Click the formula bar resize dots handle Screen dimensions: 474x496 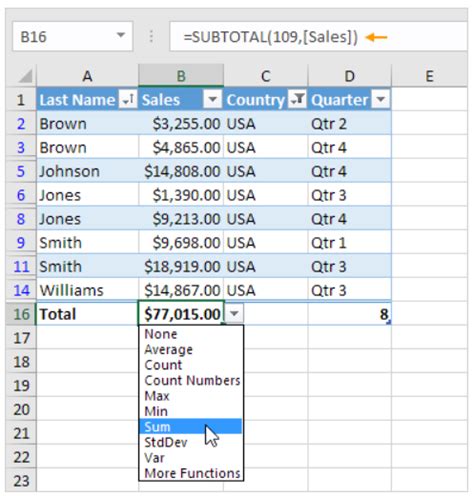(151, 36)
